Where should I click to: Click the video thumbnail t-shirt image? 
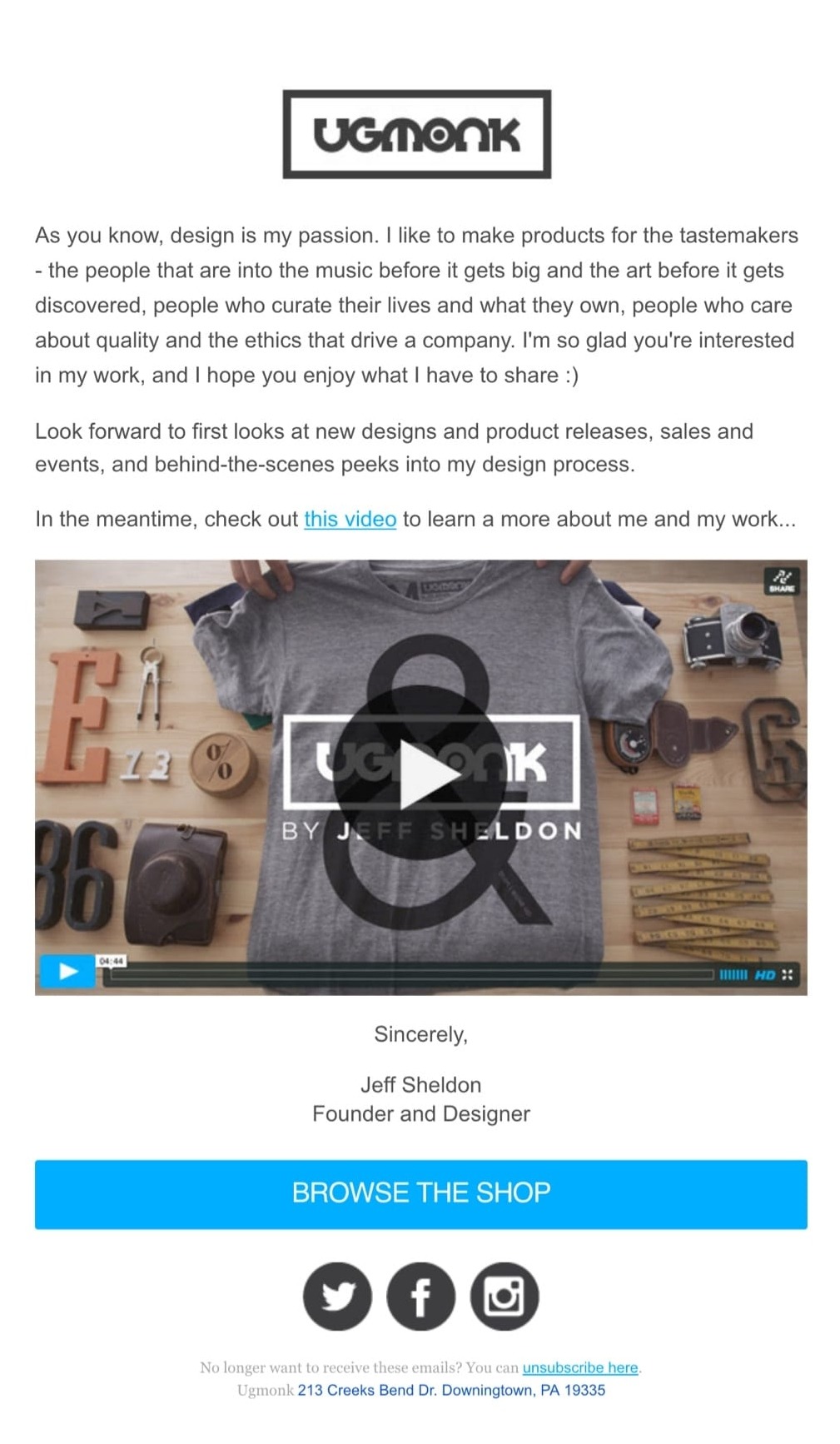coord(420,777)
